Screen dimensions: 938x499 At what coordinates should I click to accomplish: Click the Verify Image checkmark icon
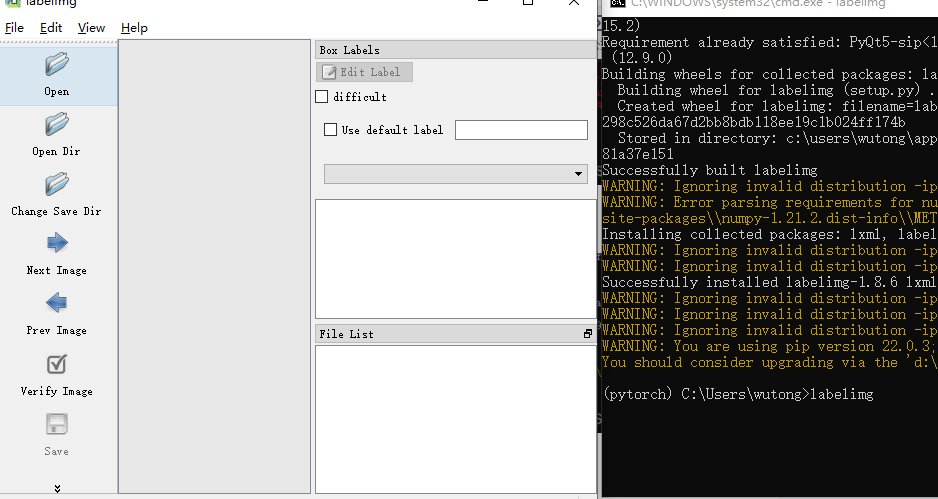pyautogui.click(x=57, y=364)
